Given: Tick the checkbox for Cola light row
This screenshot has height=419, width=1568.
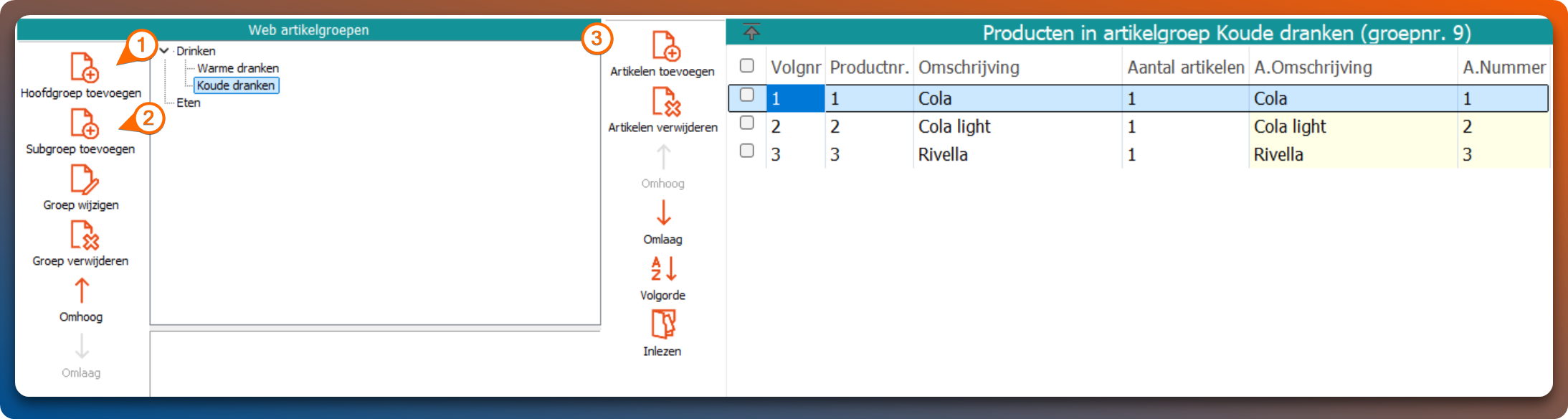Looking at the screenshot, I should pos(746,123).
